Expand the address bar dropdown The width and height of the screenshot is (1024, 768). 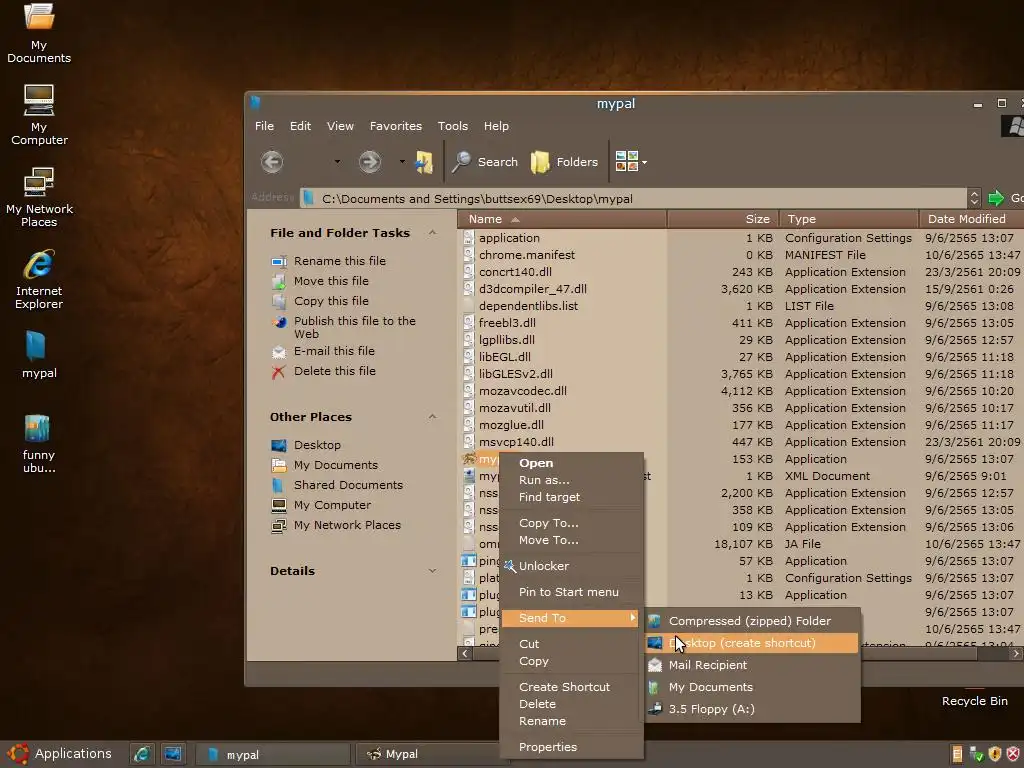click(974, 198)
